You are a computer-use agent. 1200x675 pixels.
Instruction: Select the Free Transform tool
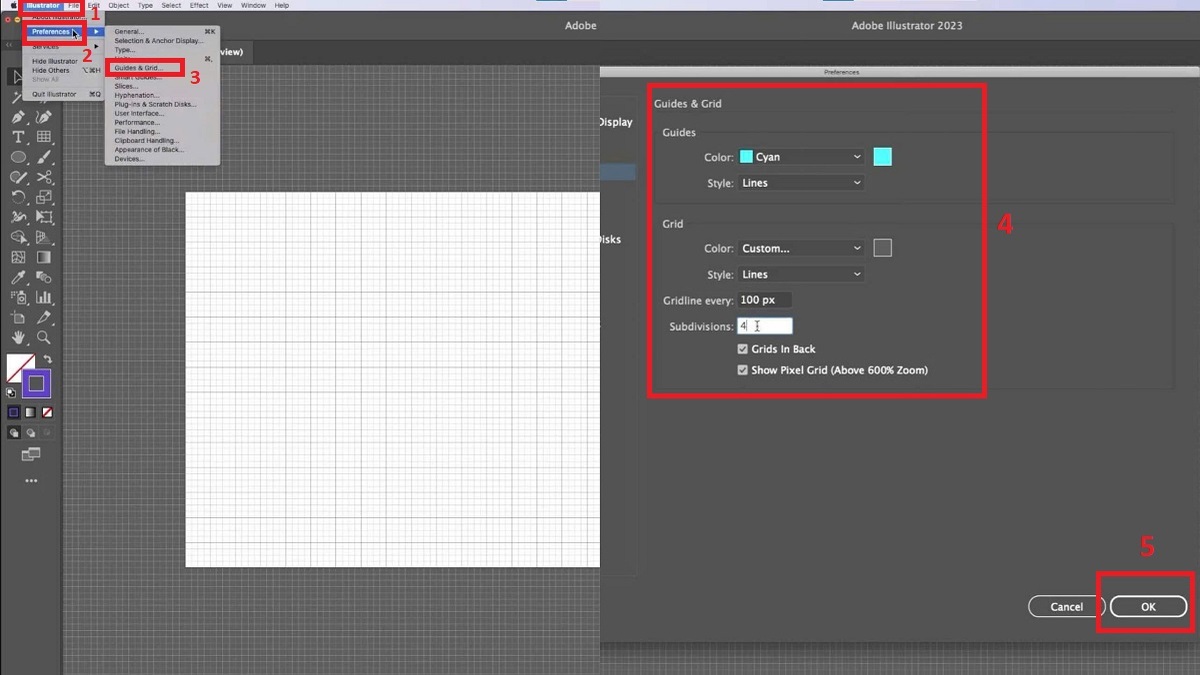(x=44, y=217)
